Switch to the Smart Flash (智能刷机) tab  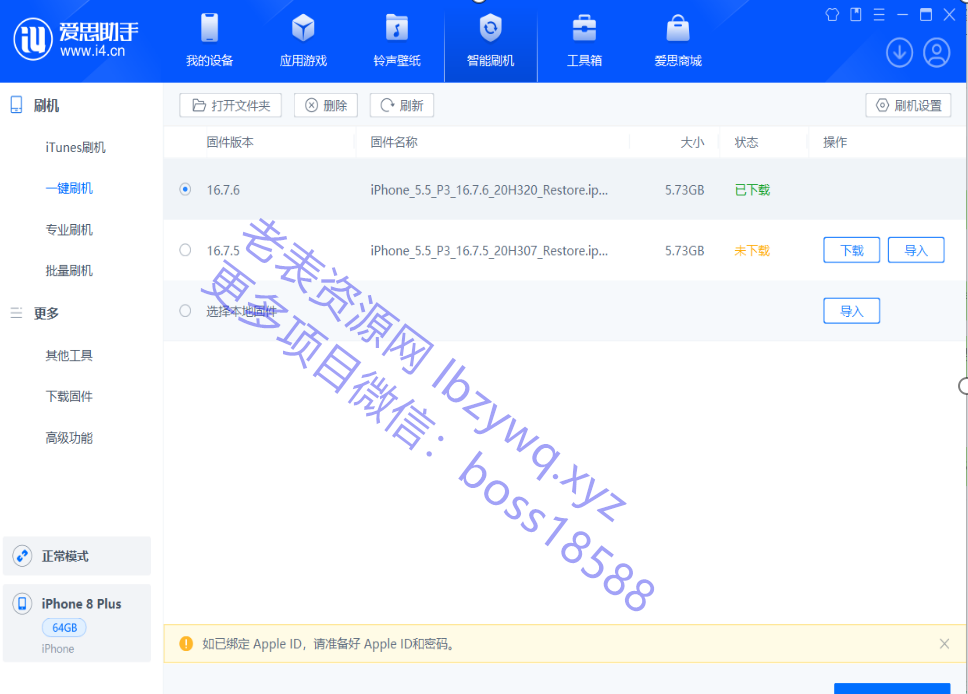click(490, 41)
